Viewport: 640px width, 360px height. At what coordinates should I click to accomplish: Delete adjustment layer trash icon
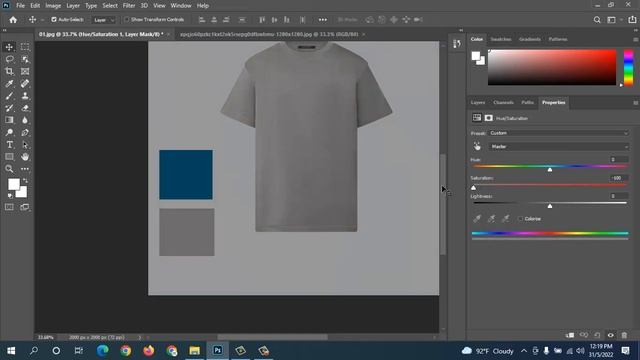(624, 335)
